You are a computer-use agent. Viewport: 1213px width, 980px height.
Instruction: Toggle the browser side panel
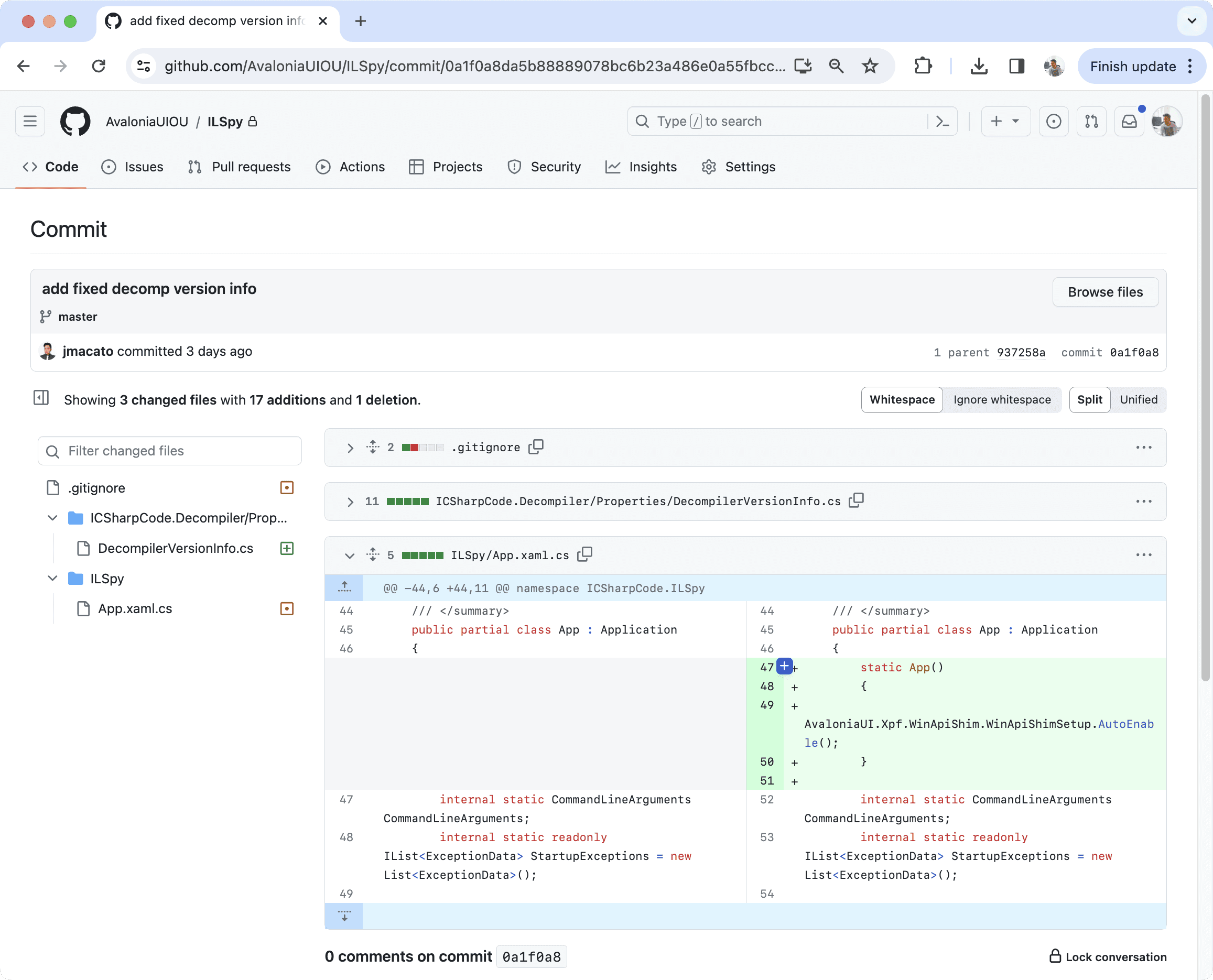1016,67
